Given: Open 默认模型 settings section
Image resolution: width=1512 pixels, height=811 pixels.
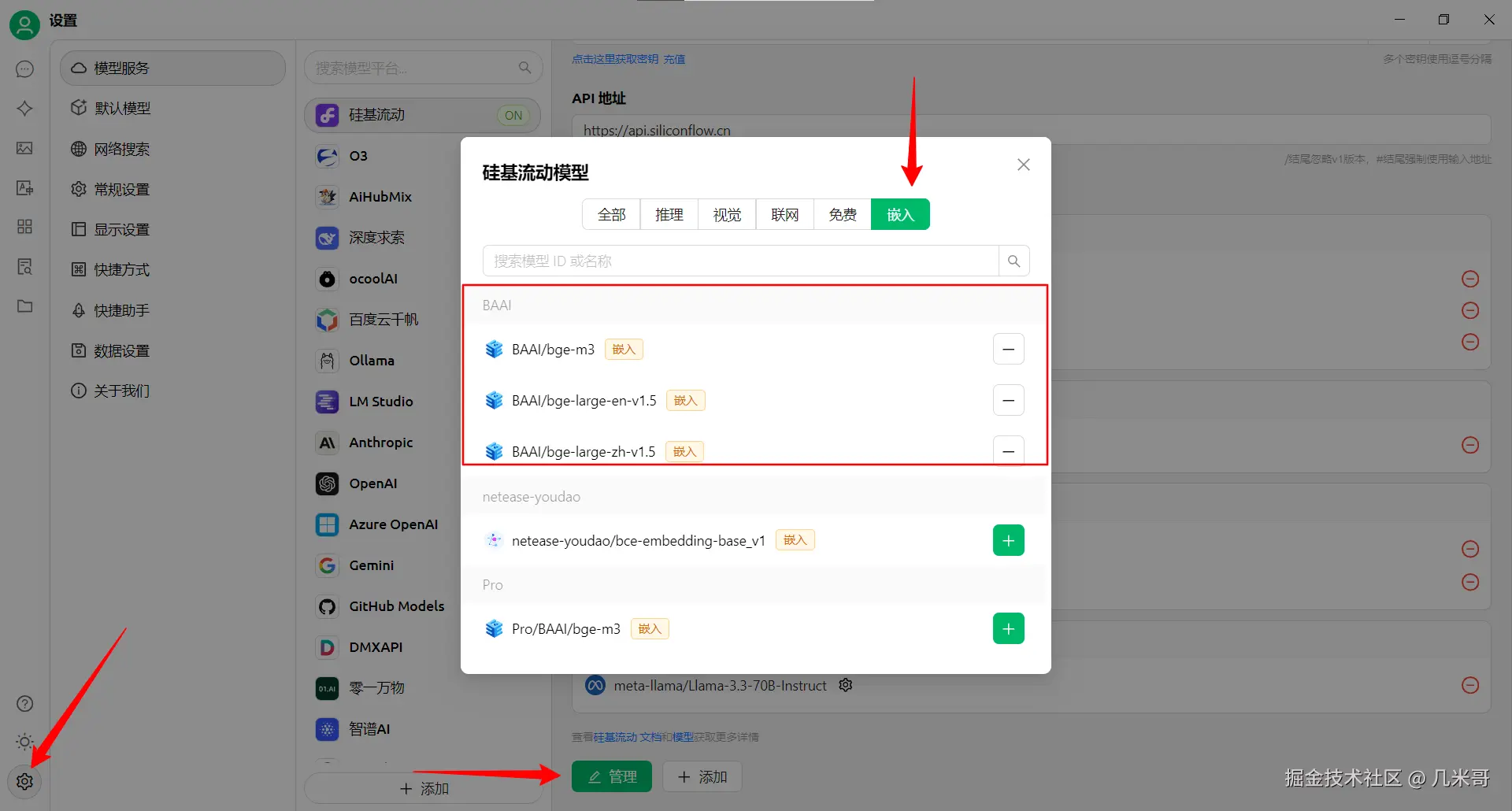Looking at the screenshot, I should tap(122, 108).
